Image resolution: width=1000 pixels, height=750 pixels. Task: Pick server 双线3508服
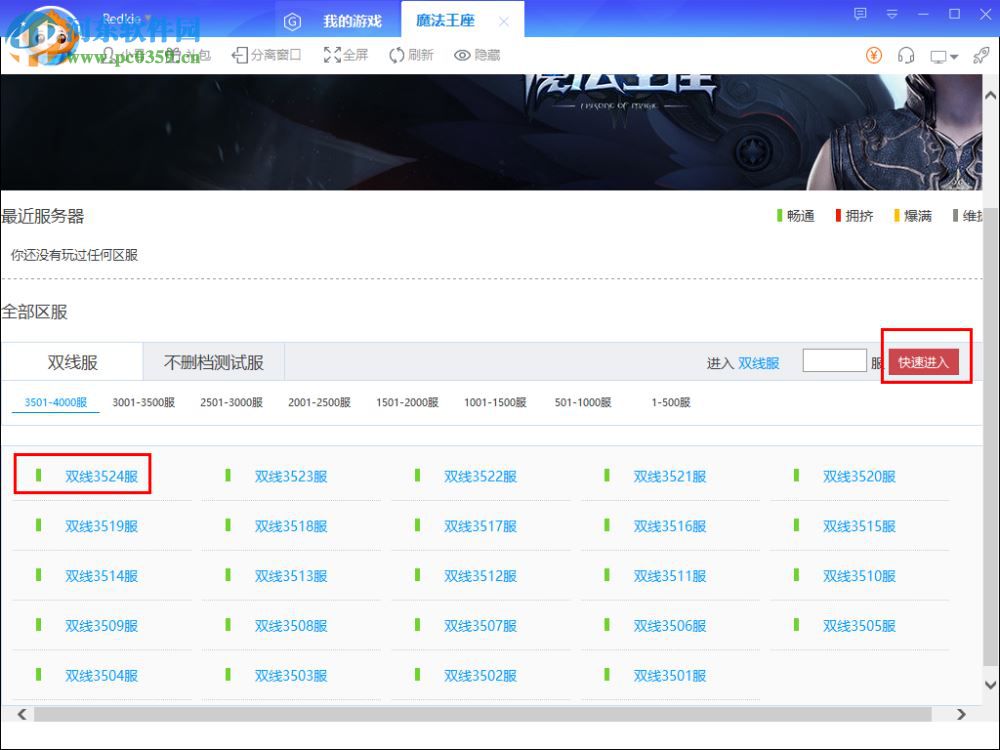[291, 626]
